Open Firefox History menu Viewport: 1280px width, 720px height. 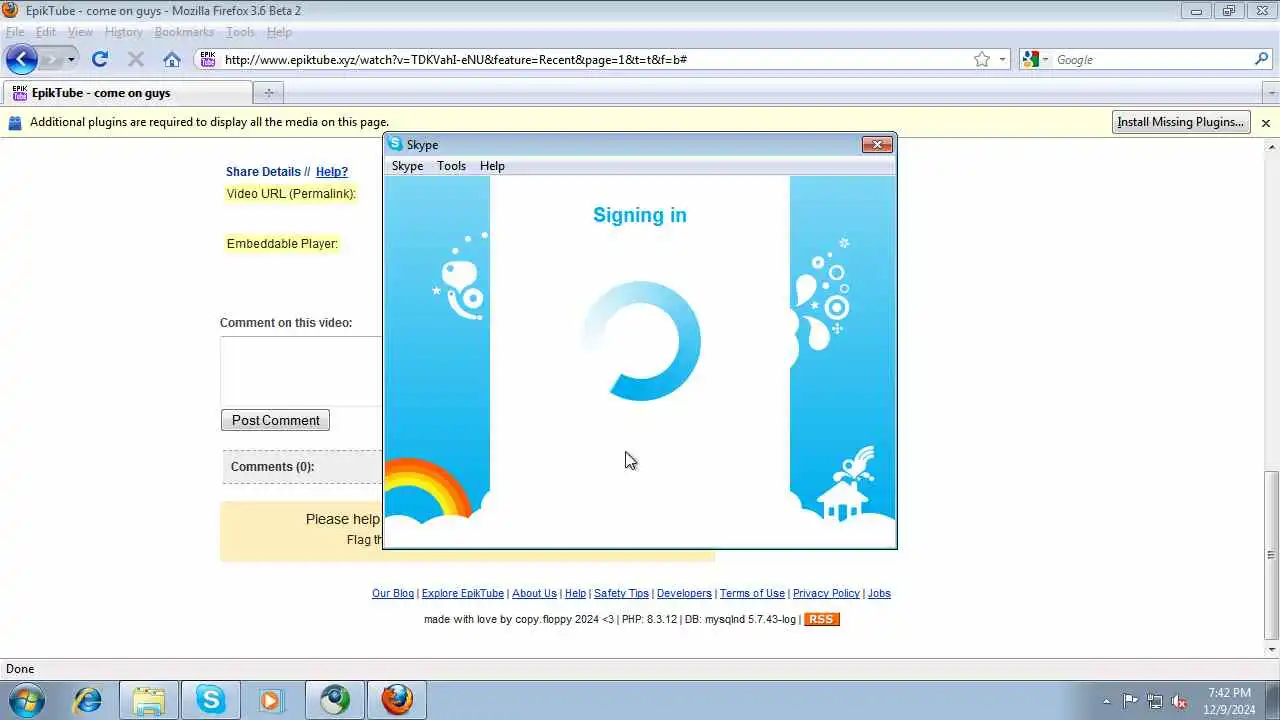point(123,32)
